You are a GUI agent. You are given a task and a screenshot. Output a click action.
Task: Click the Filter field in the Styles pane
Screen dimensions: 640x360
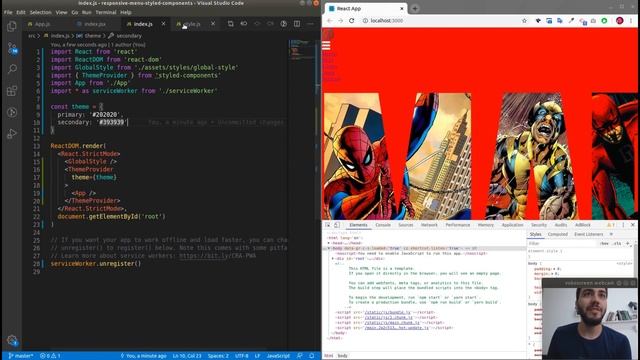[x=562, y=244]
